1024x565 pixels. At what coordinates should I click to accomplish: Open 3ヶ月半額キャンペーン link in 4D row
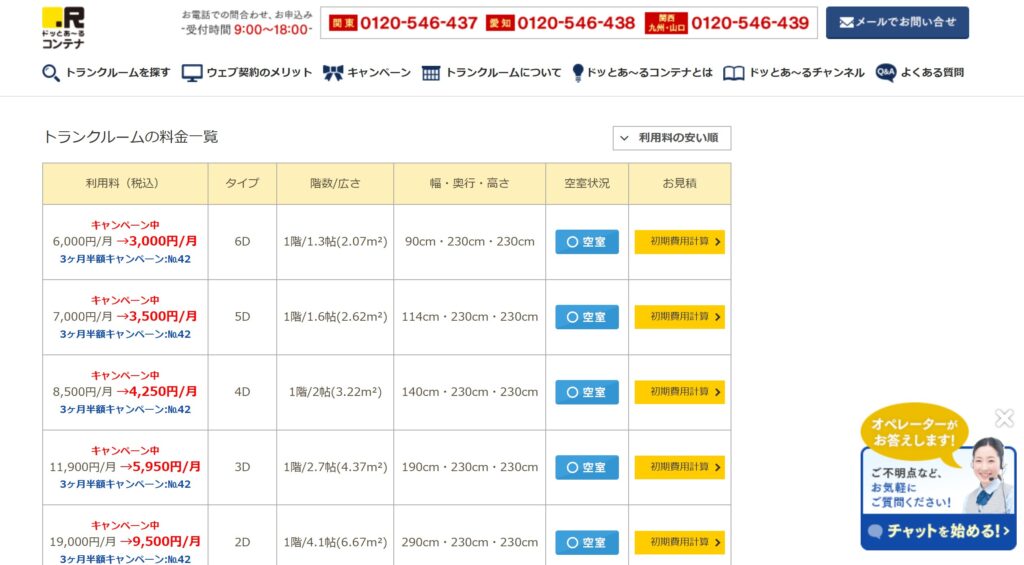click(x=125, y=409)
